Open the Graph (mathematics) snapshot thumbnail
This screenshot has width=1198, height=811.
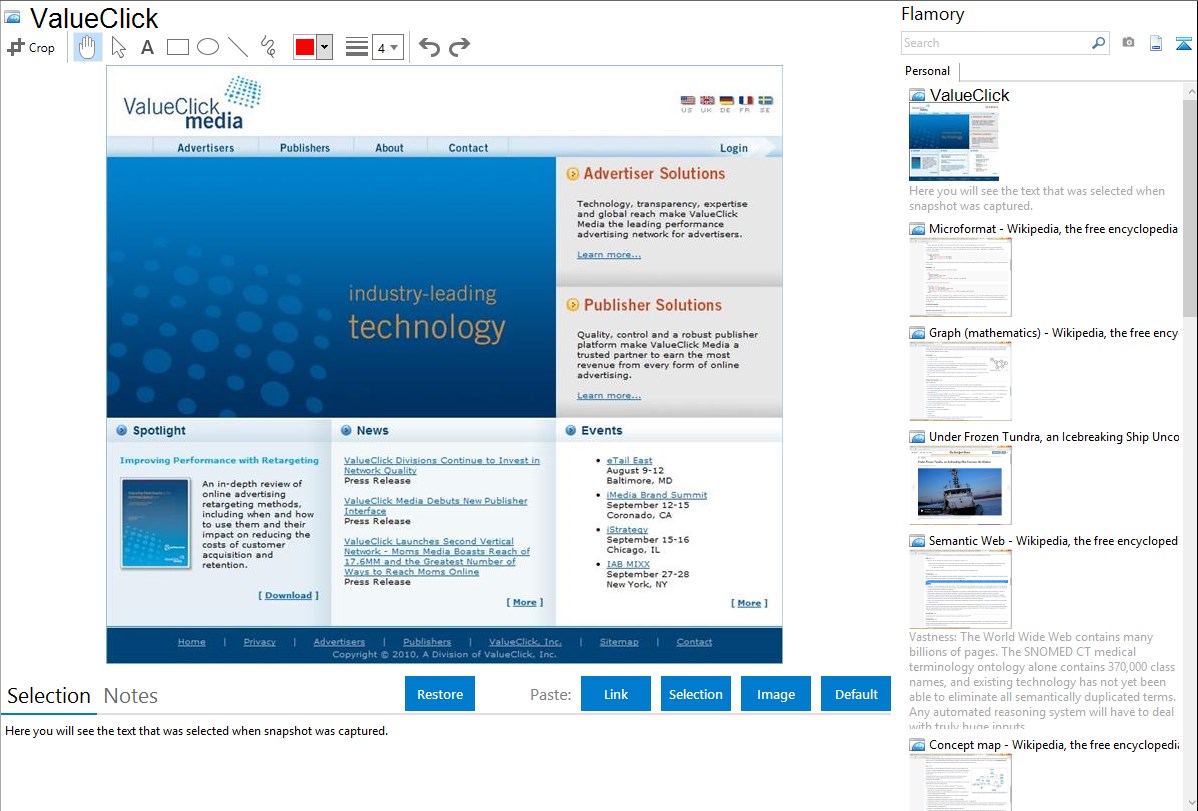[960, 381]
